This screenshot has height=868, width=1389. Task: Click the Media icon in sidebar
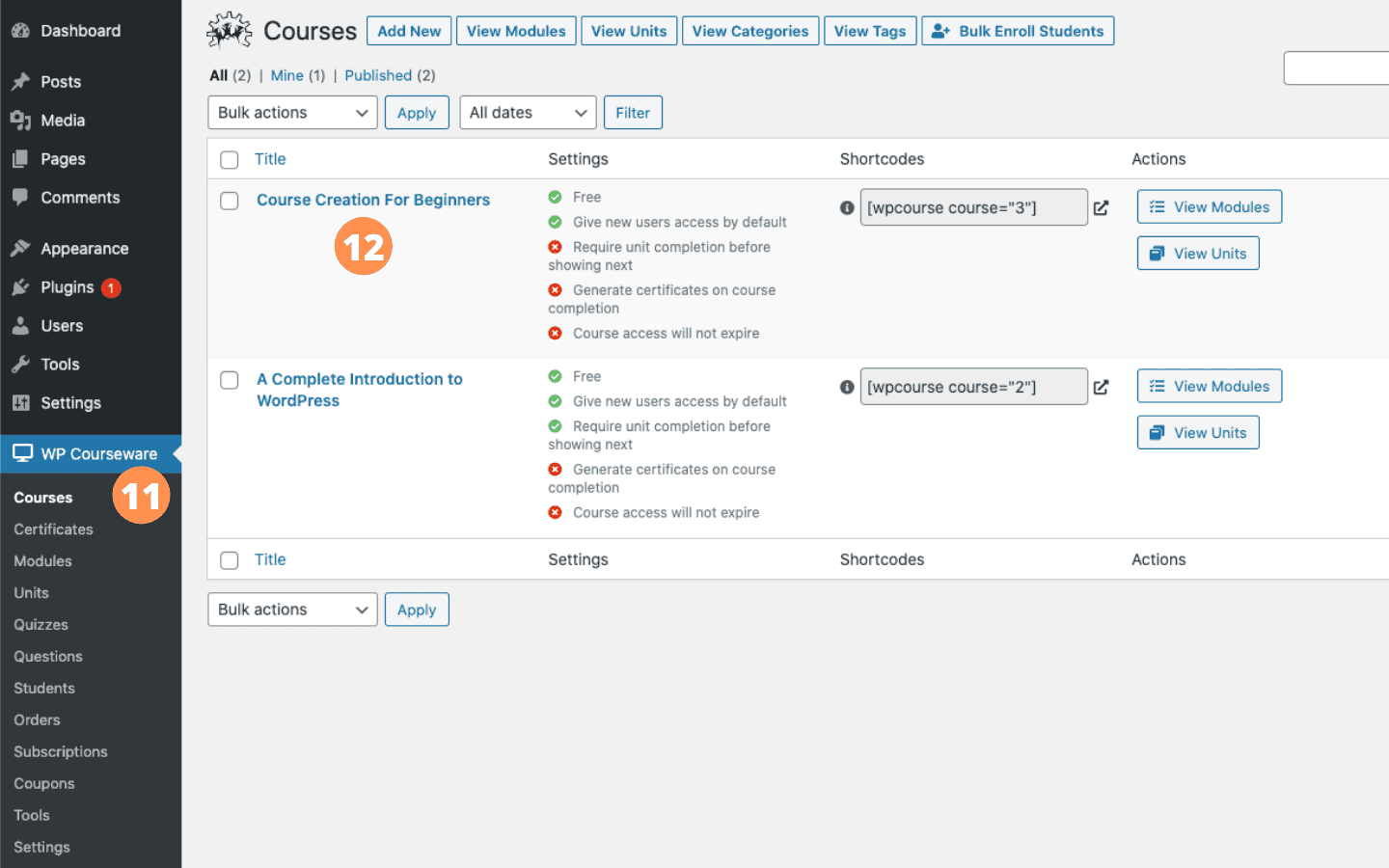[20, 121]
